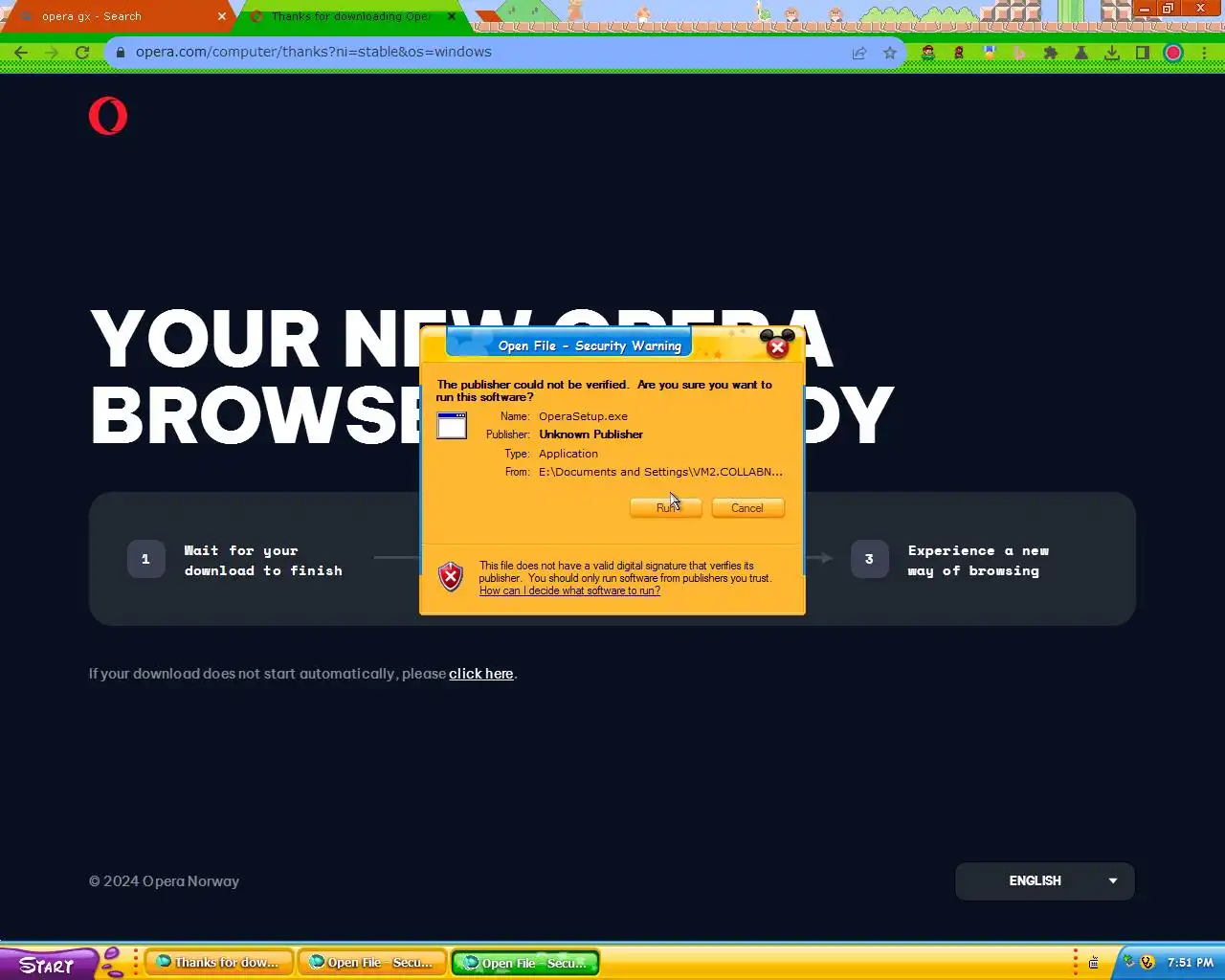The width and height of the screenshot is (1225, 980).
Task: Click the 'click here' download link
Action: [481, 674]
